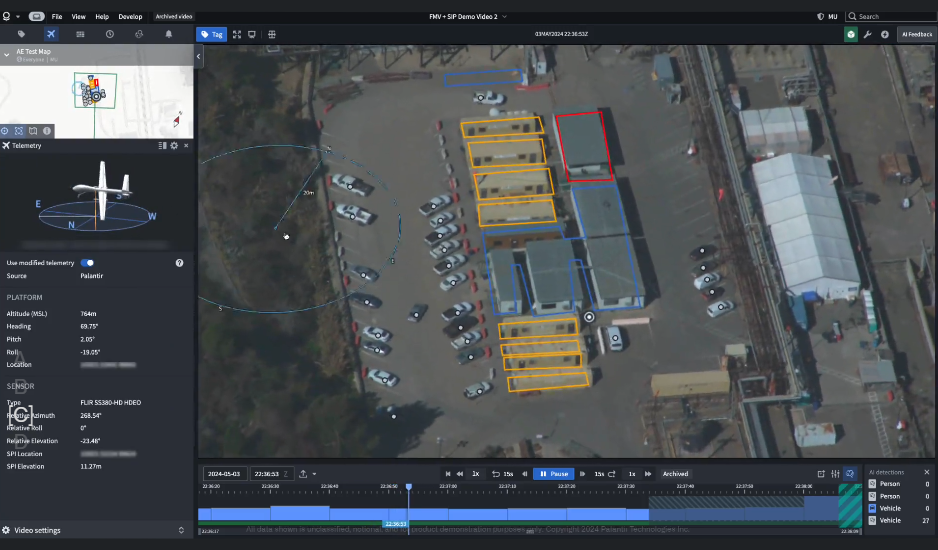Close the AI detections panel

point(927,472)
